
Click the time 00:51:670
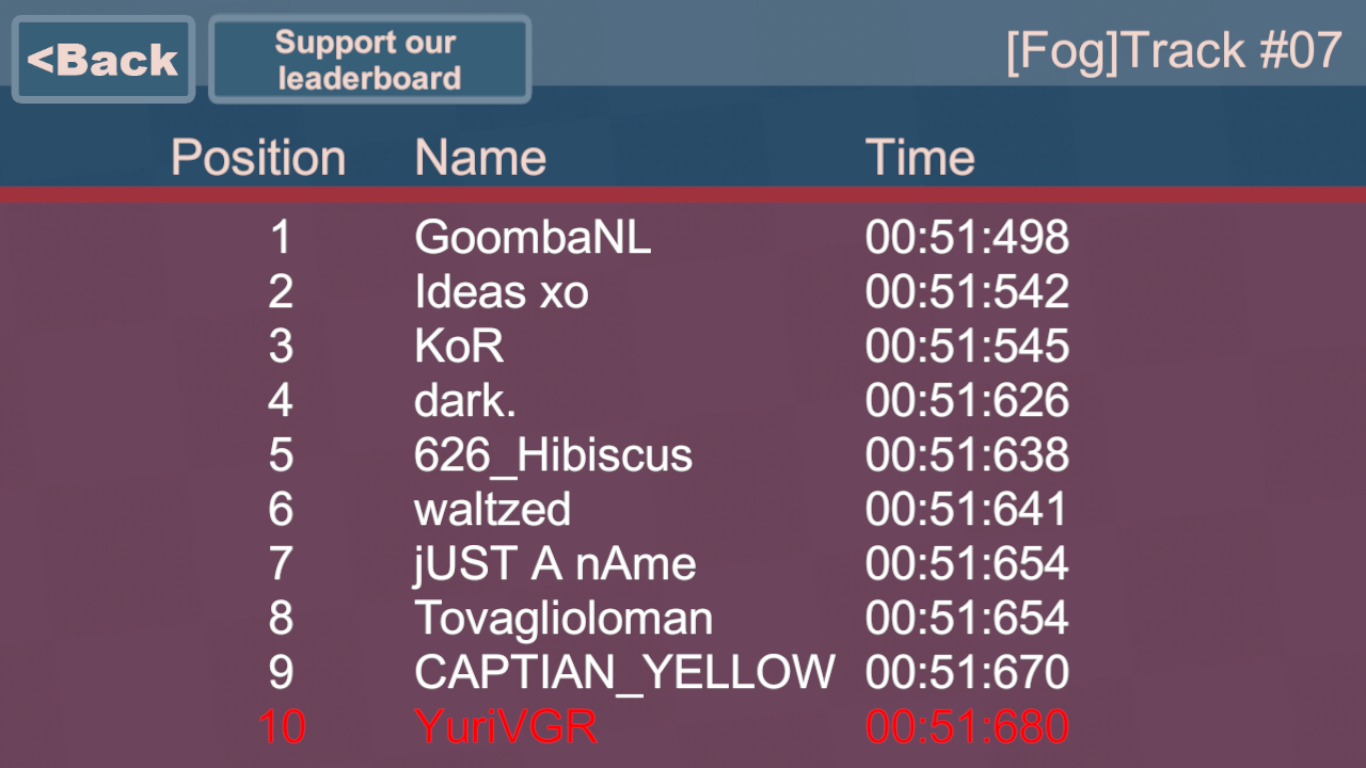pos(967,672)
